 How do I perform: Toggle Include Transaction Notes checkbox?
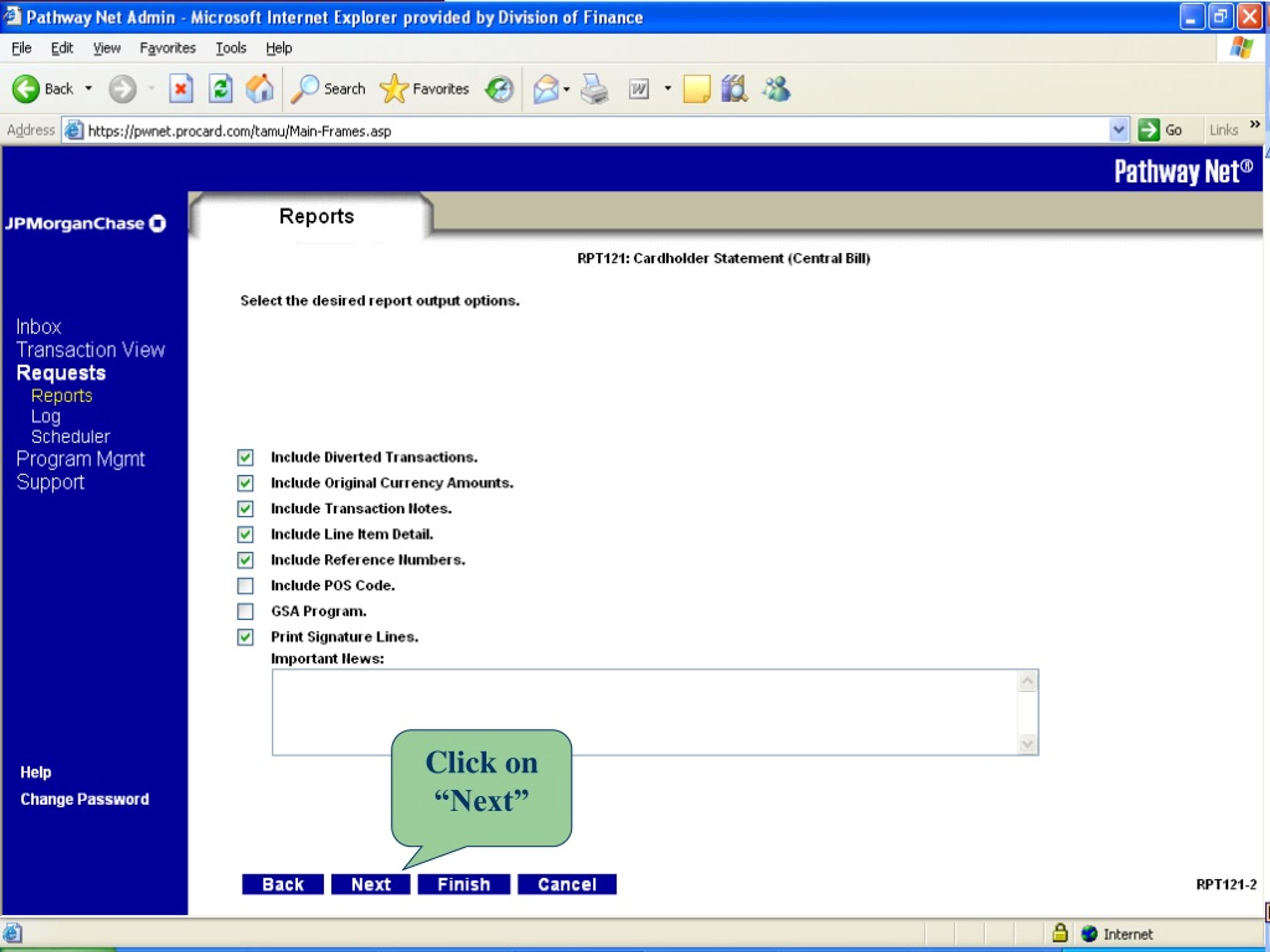245,509
